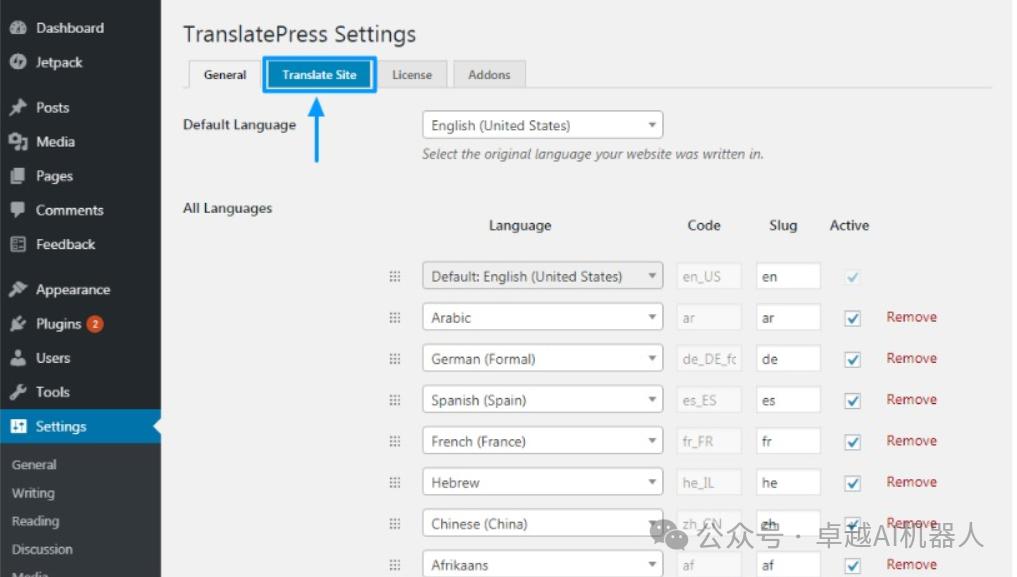Open the Arabic language dropdown
This screenshot has height=577, width=1017.
542,318
